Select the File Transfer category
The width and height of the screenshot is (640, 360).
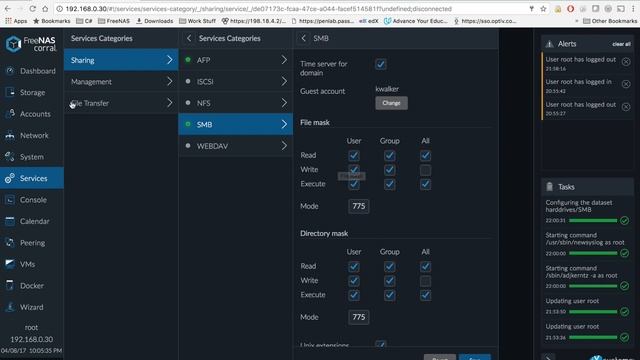121,103
